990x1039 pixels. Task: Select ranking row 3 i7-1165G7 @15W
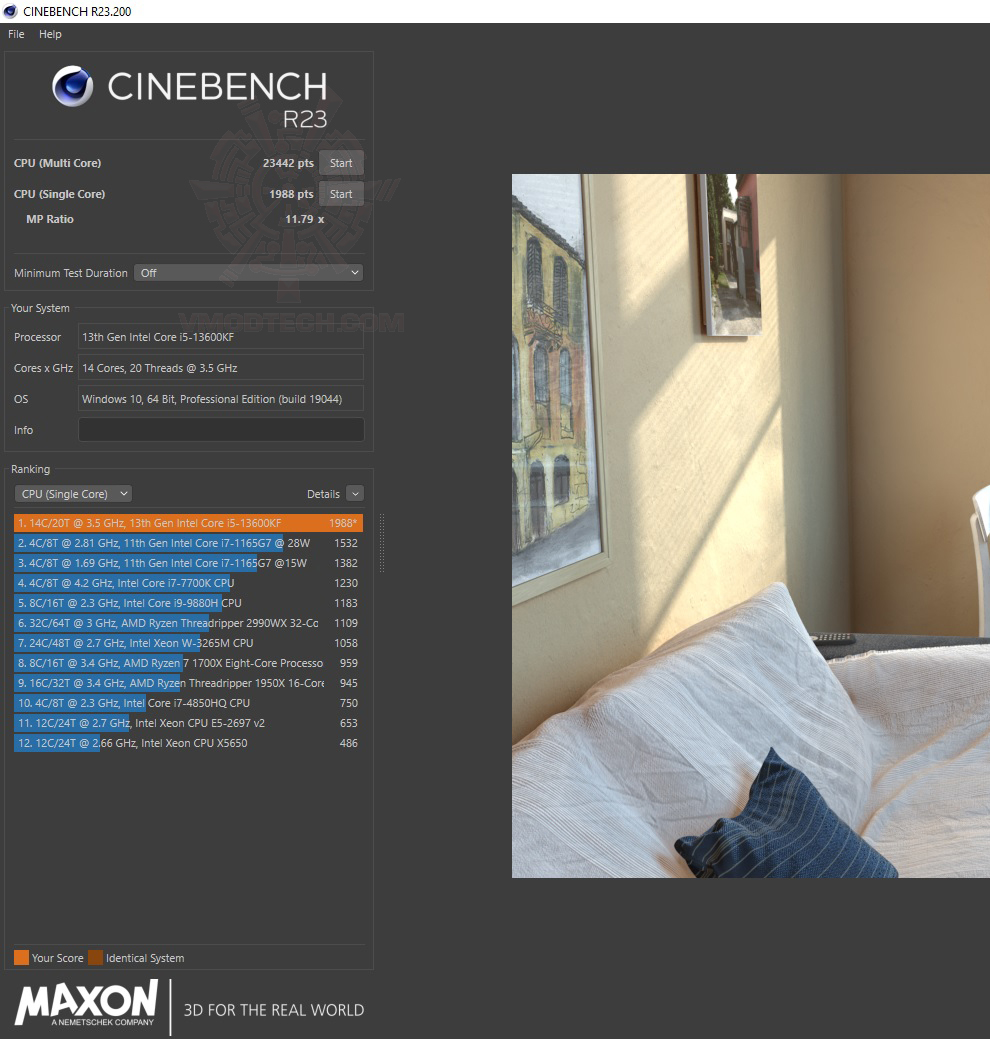point(188,563)
